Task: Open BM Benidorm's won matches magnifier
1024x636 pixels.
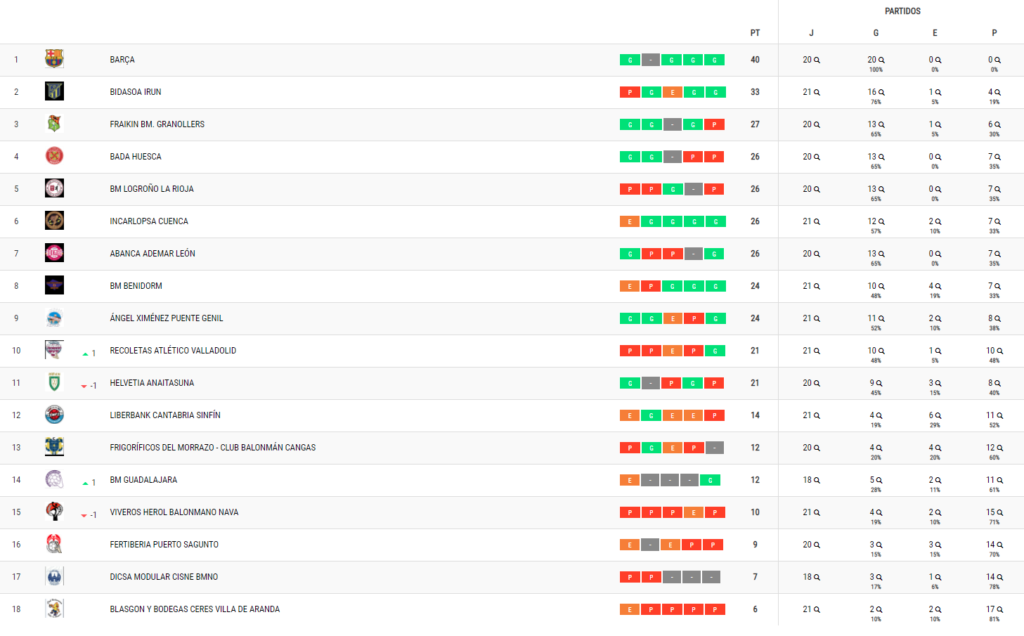Action: click(881, 287)
